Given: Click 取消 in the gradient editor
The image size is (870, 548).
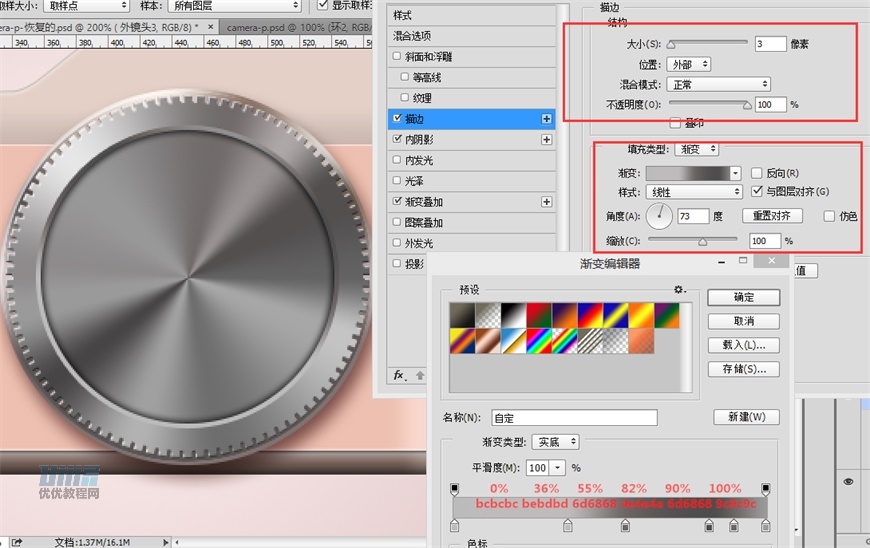Looking at the screenshot, I should point(743,321).
